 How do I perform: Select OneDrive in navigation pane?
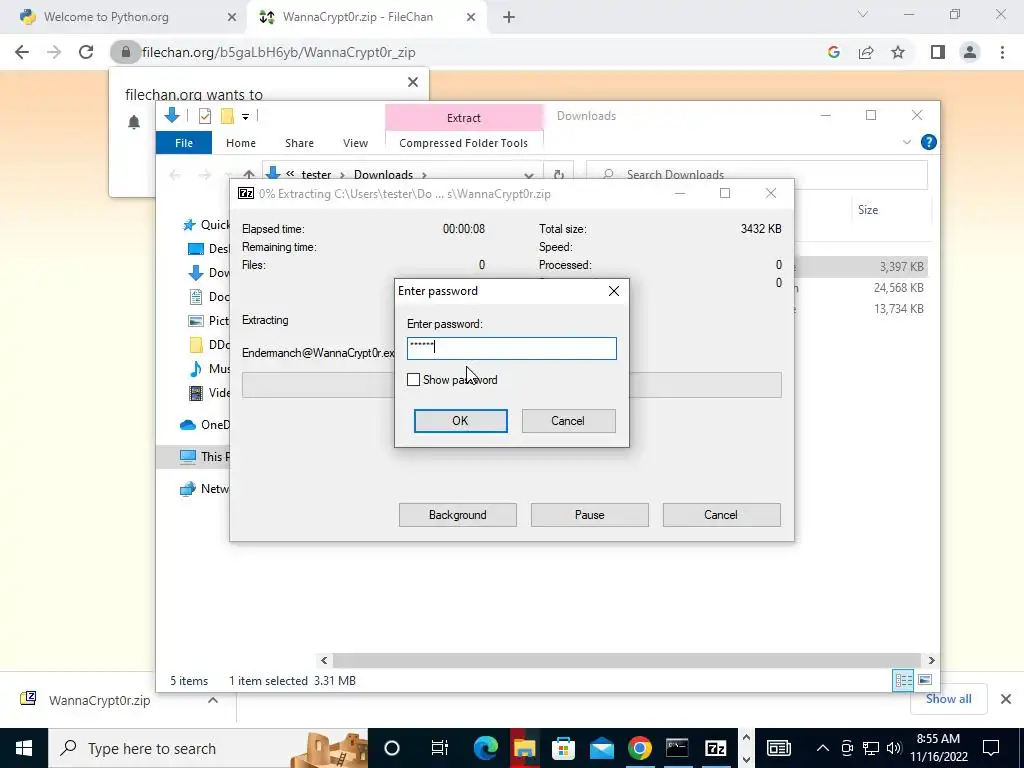pyautogui.click(x=204, y=424)
